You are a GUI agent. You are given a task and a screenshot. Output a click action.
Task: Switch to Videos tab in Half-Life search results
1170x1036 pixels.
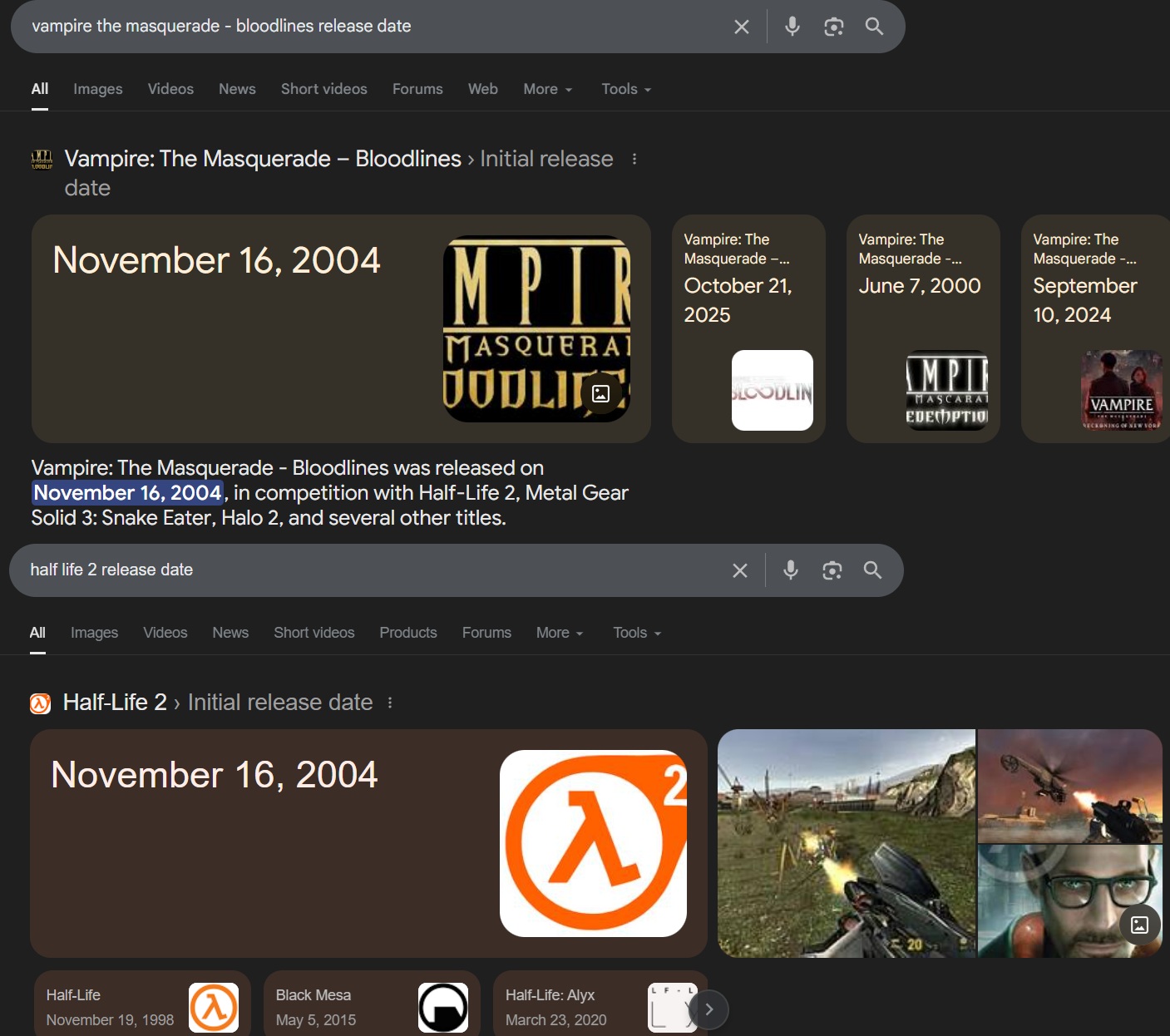coord(165,633)
